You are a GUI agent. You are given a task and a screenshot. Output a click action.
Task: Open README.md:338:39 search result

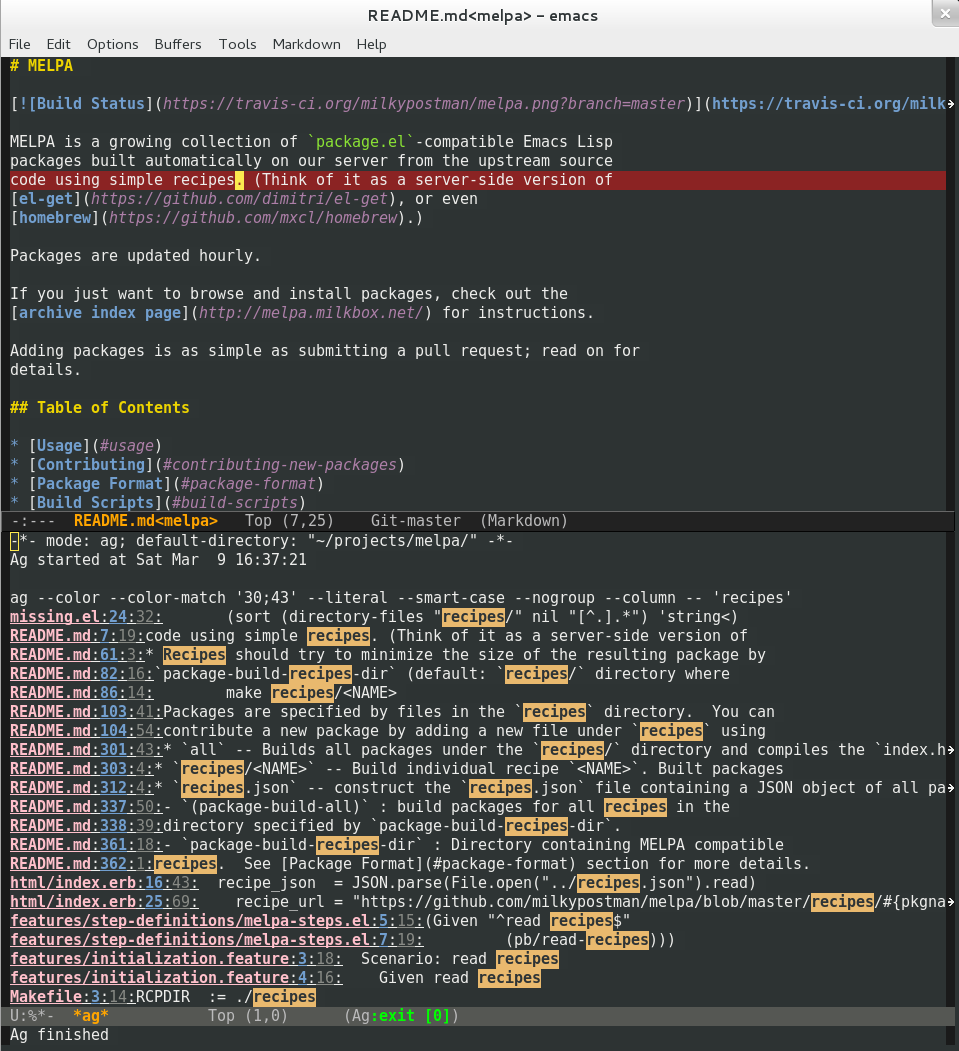click(x=86, y=825)
